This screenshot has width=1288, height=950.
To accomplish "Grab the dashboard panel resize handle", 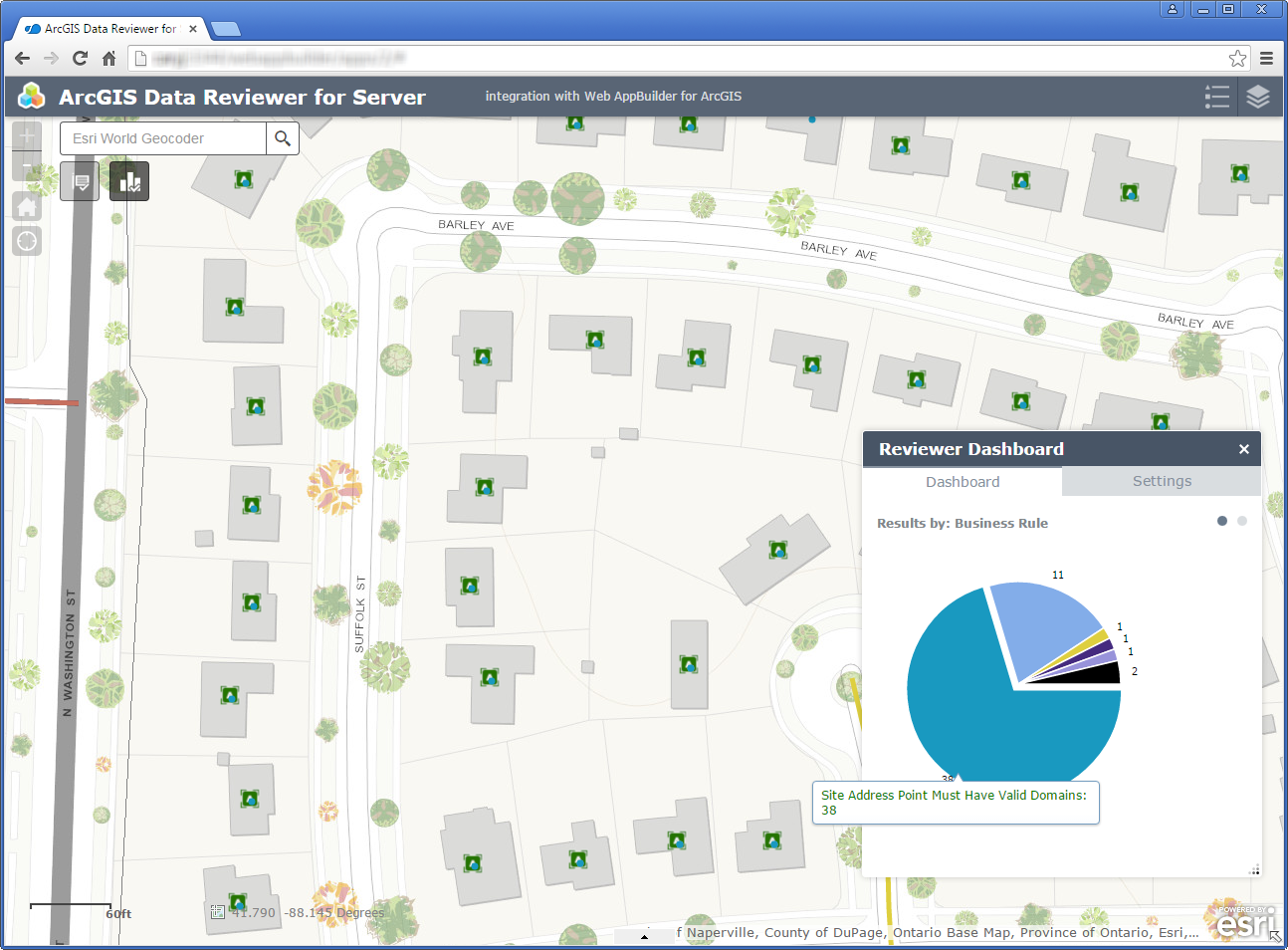I will point(1254,870).
